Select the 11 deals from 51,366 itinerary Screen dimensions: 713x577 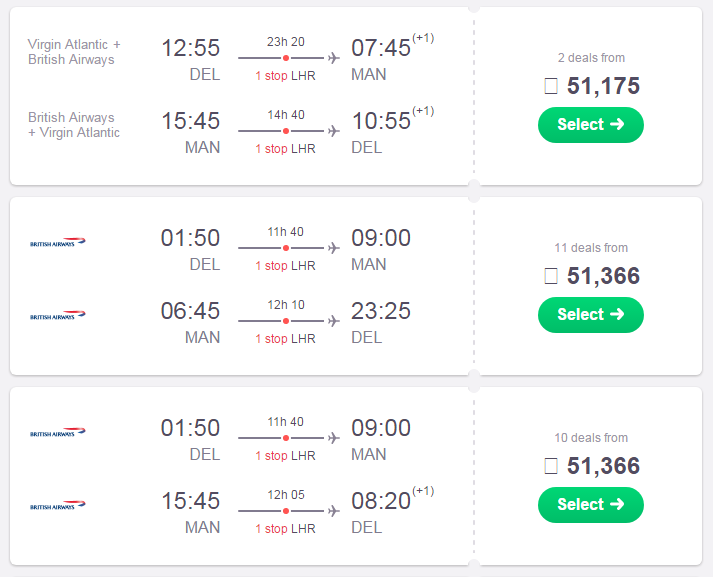pos(591,315)
